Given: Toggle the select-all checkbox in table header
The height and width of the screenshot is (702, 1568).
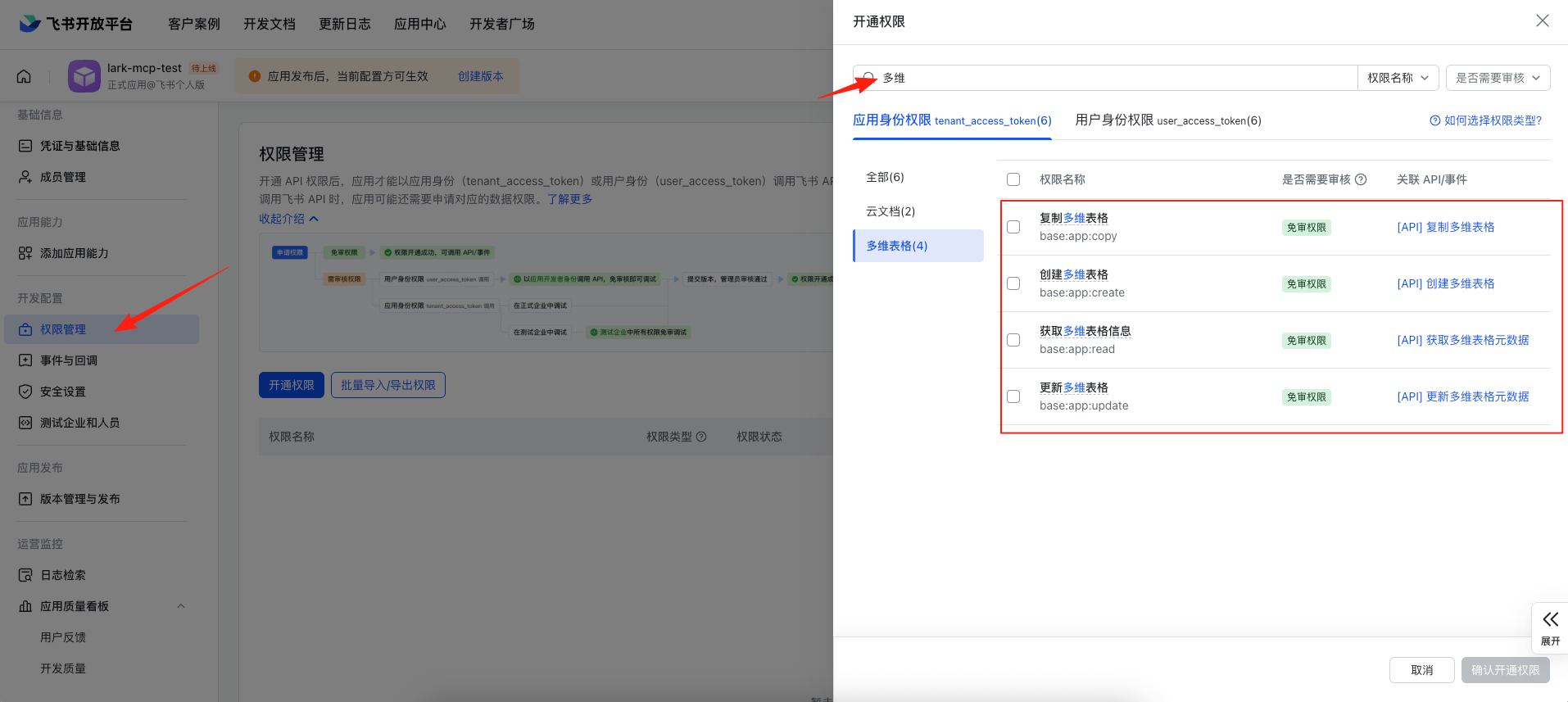Looking at the screenshot, I should coord(1013,179).
